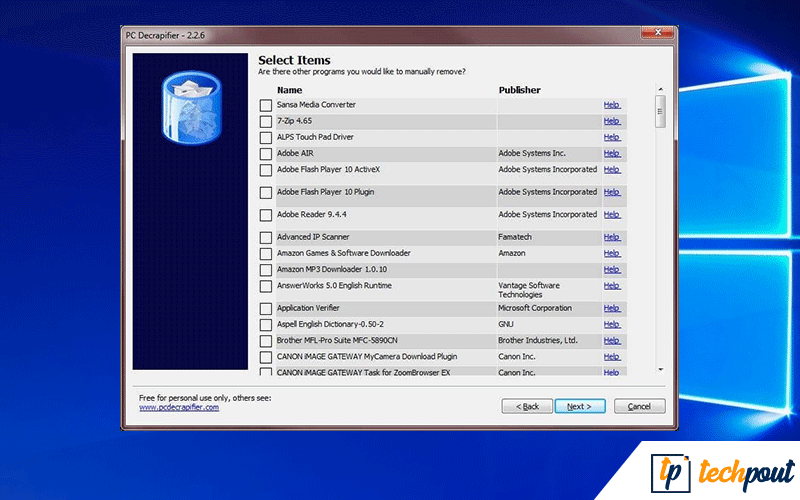Viewport: 800px width, 500px height.
Task: Go back with the Back button
Action: tap(527, 406)
